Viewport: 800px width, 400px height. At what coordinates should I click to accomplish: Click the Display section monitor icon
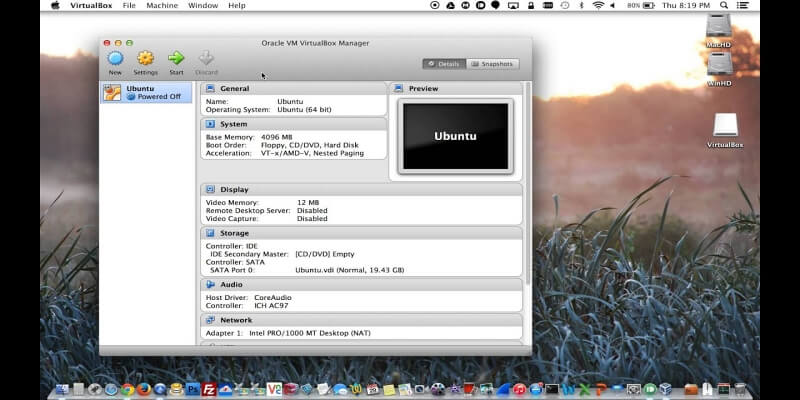(x=210, y=189)
